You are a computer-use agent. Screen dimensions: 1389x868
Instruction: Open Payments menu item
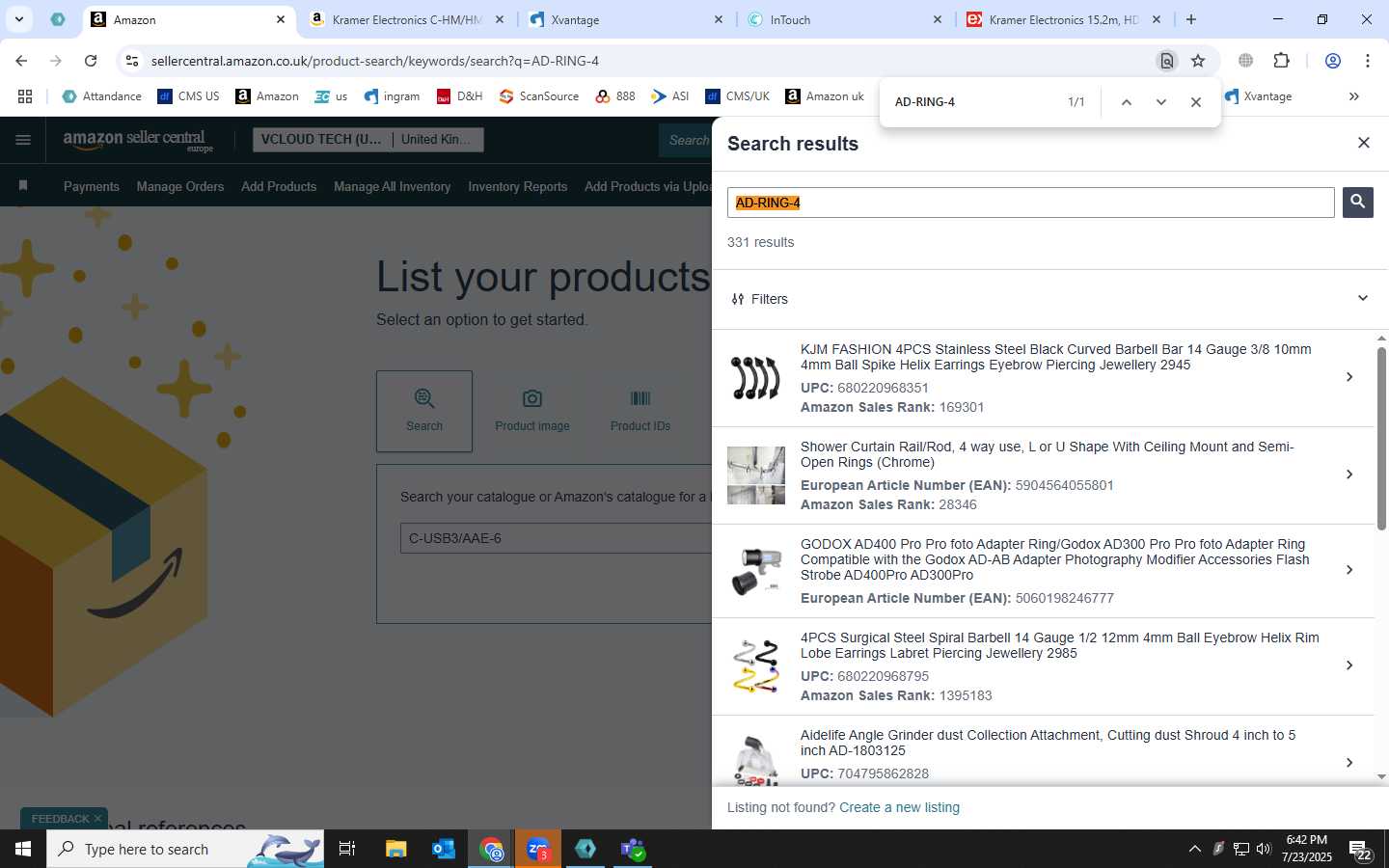pyautogui.click(x=92, y=186)
